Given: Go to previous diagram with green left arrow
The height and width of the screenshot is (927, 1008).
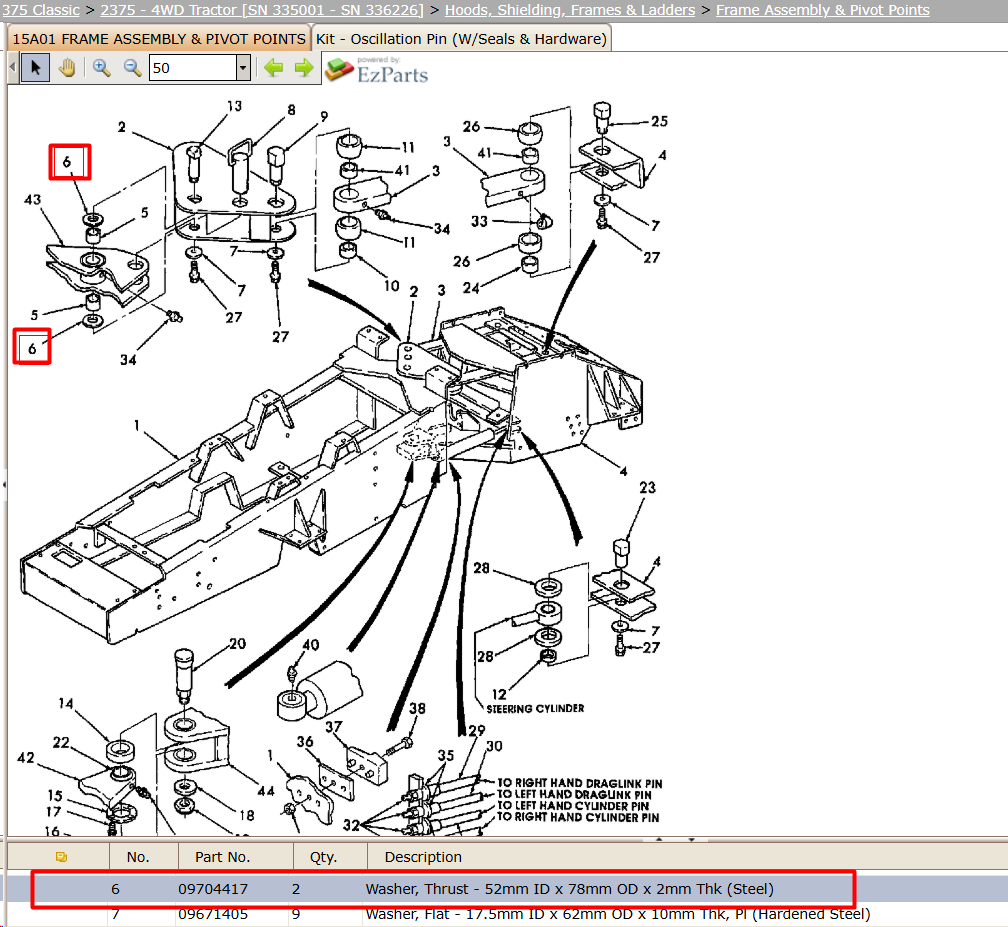Looking at the screenshot, I should 274,68.
